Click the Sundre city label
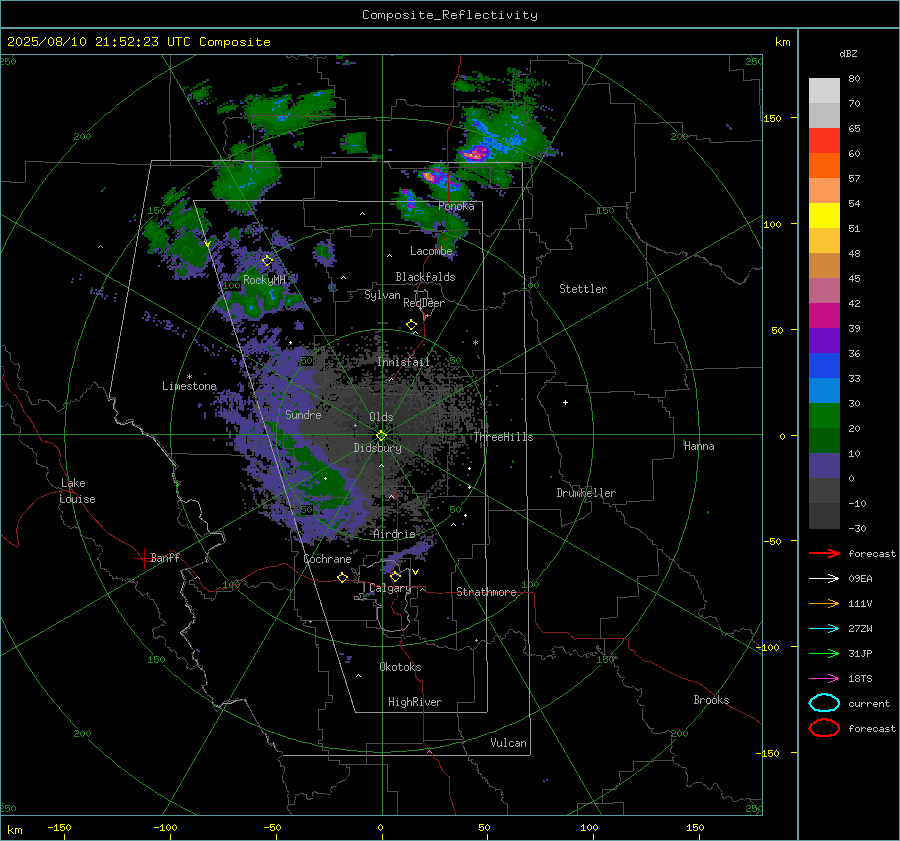Viewport: 900px width, 841px height. click(x=303, y=415)
